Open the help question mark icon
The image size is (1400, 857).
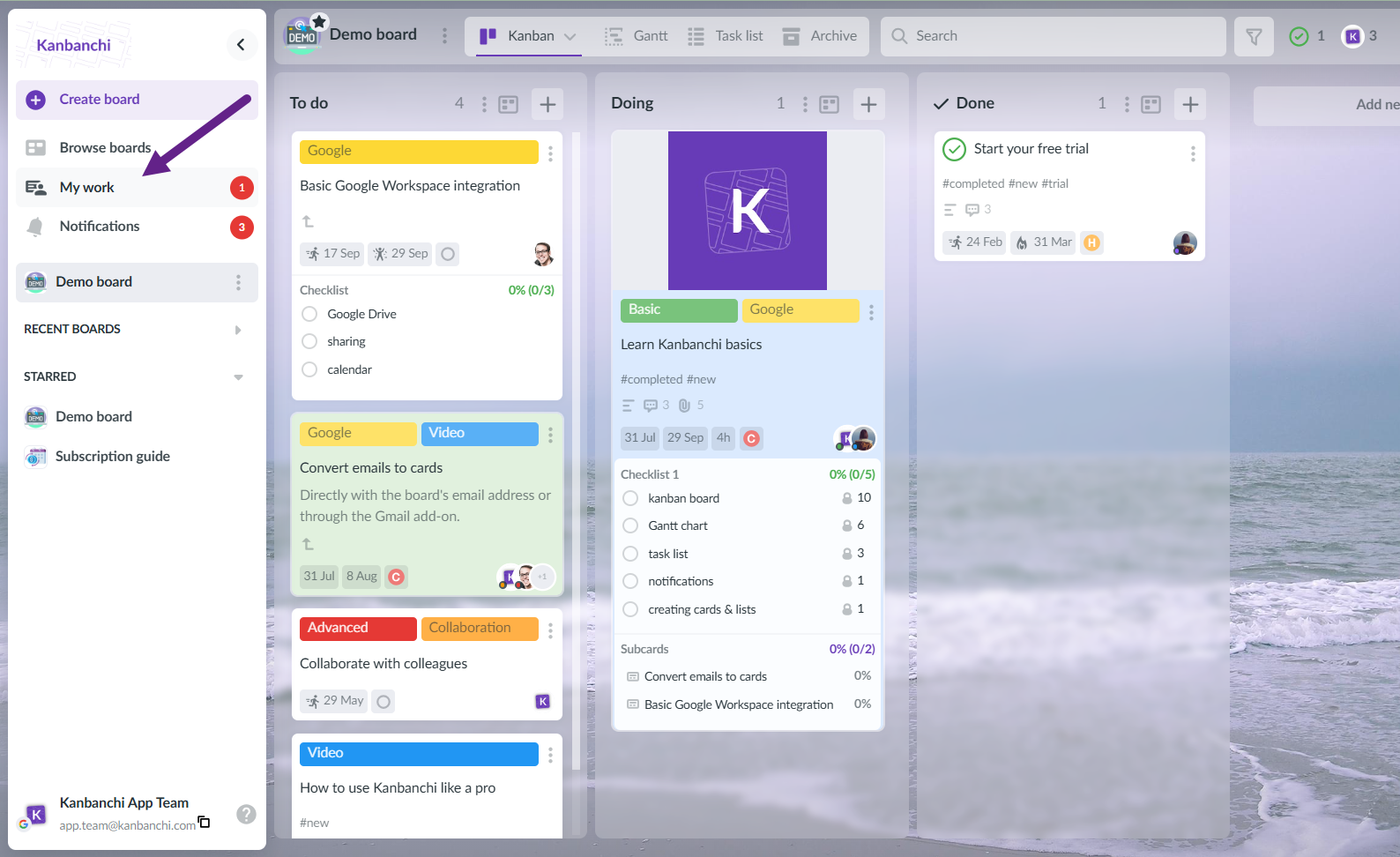tap(247, 814)
